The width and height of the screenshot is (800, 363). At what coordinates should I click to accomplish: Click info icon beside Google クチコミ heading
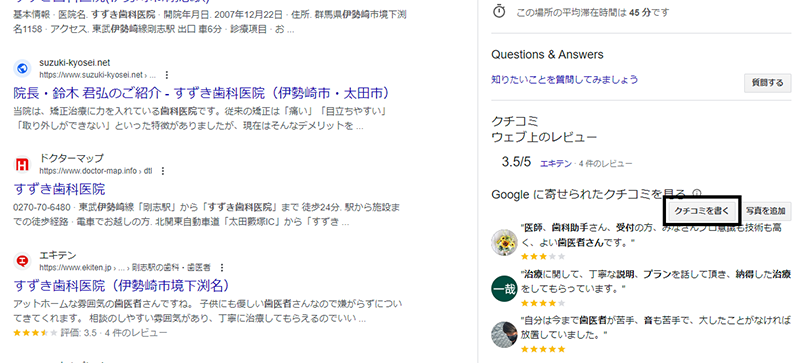[697, 193]
